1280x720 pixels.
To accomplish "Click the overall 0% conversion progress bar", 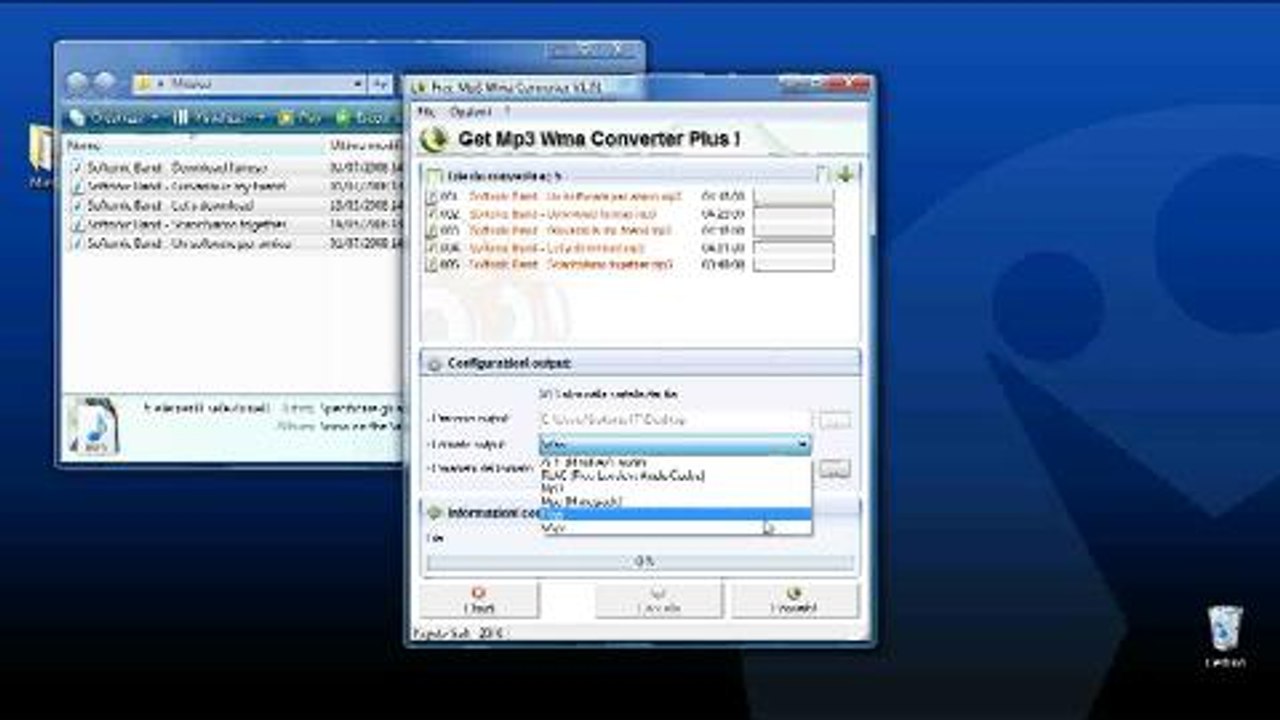I will tap(641, 562).
